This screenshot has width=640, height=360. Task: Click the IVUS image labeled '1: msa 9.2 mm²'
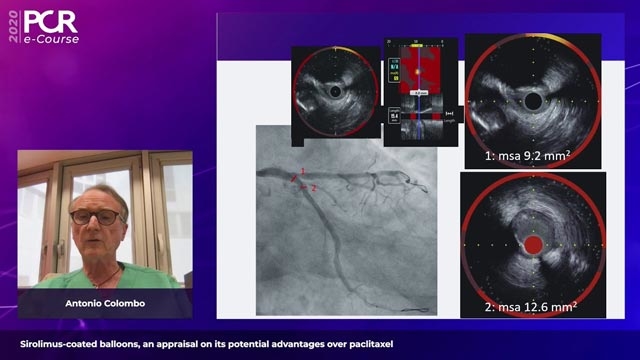click(x=533, y=101)
